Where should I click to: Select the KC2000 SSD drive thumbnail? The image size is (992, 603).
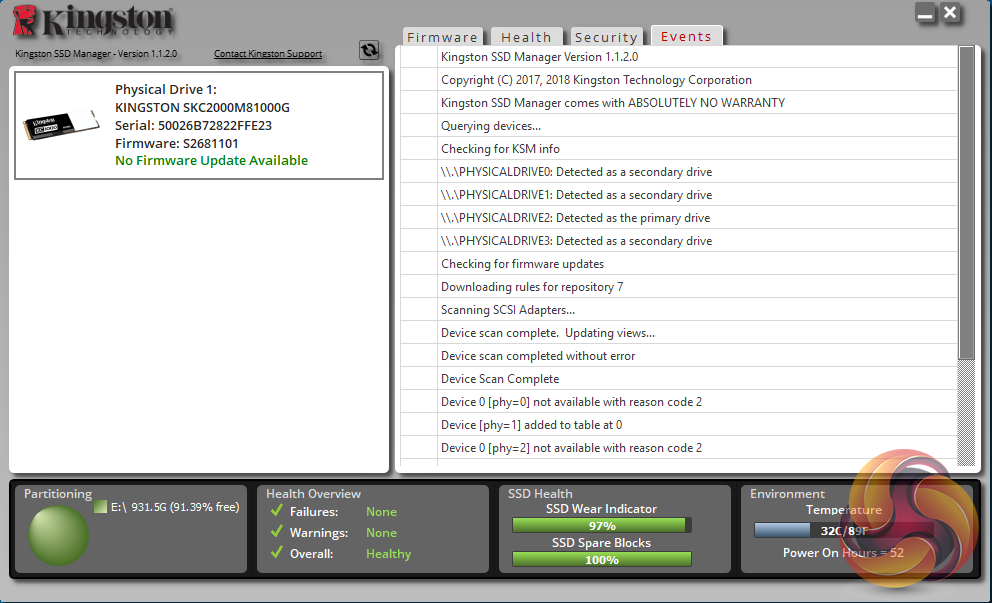61,125
